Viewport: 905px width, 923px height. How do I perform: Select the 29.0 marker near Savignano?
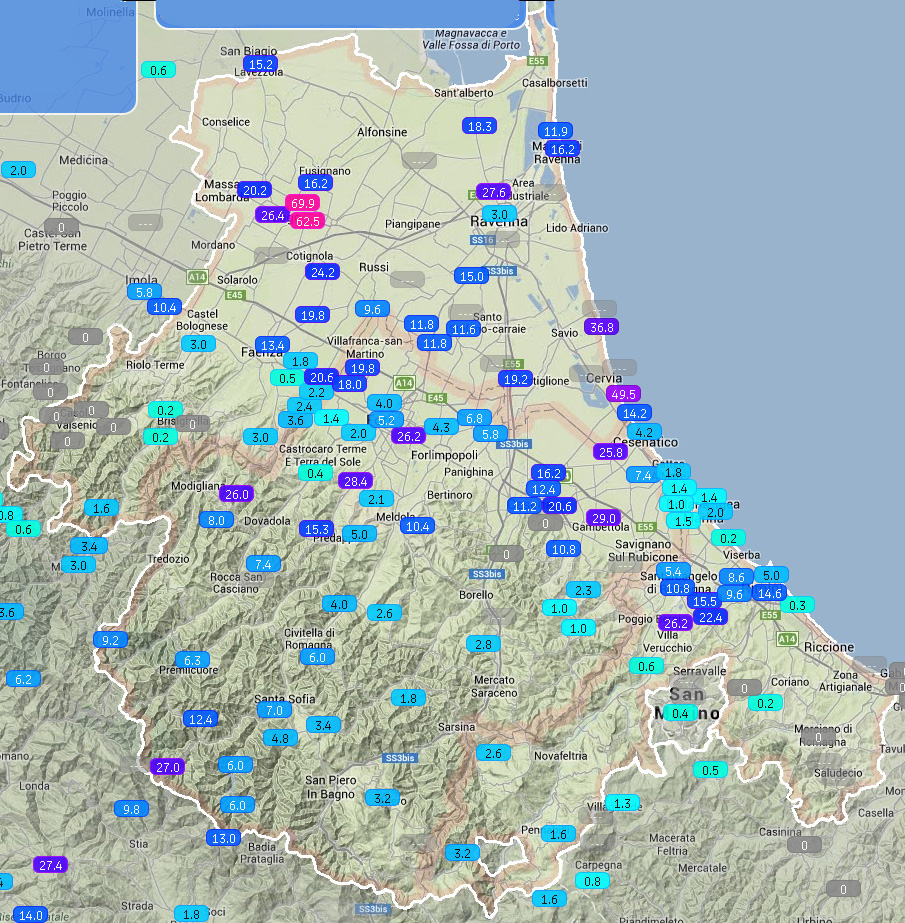click(x=603, y=518)
